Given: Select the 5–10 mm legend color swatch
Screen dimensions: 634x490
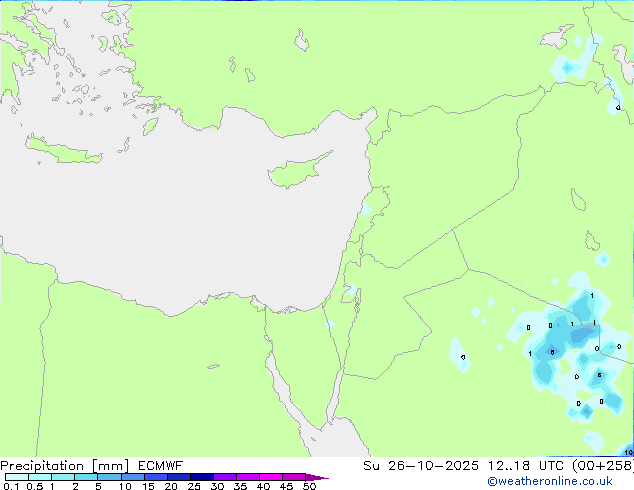Looking at the screenshot, I should pyautogui.click(x=109, y=477).
